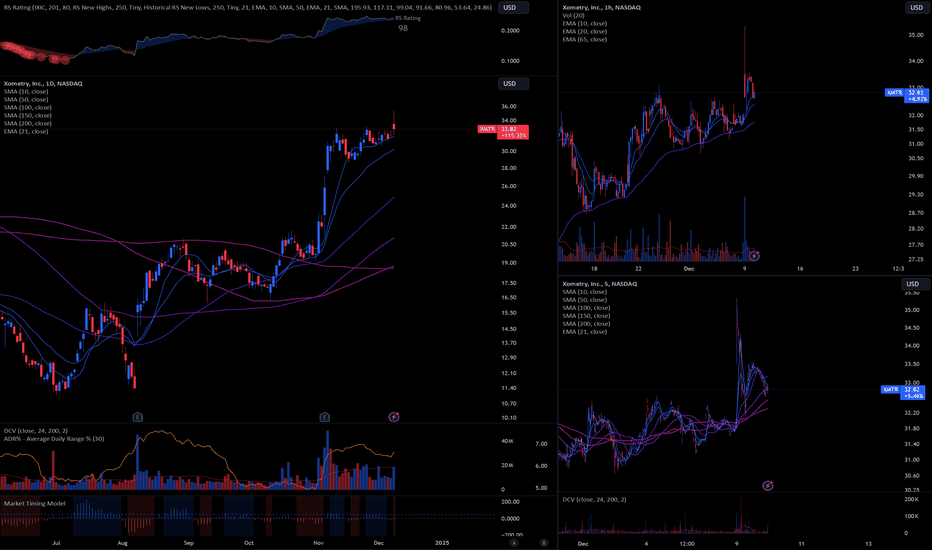This screenshot has height=550, width=932.
Task: Click the 'Nov' label on daily time axis
Action: click(x=319, y=543)
